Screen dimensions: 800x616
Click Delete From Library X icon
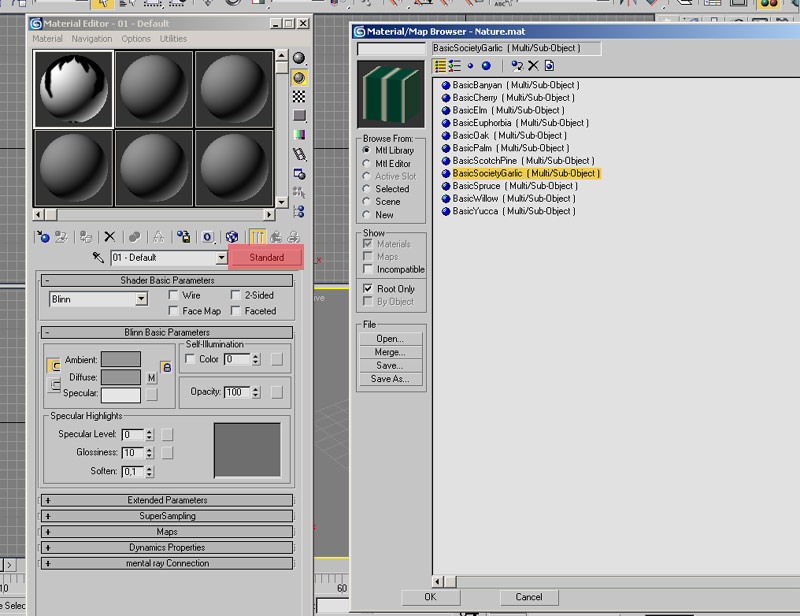coord(533,66)
